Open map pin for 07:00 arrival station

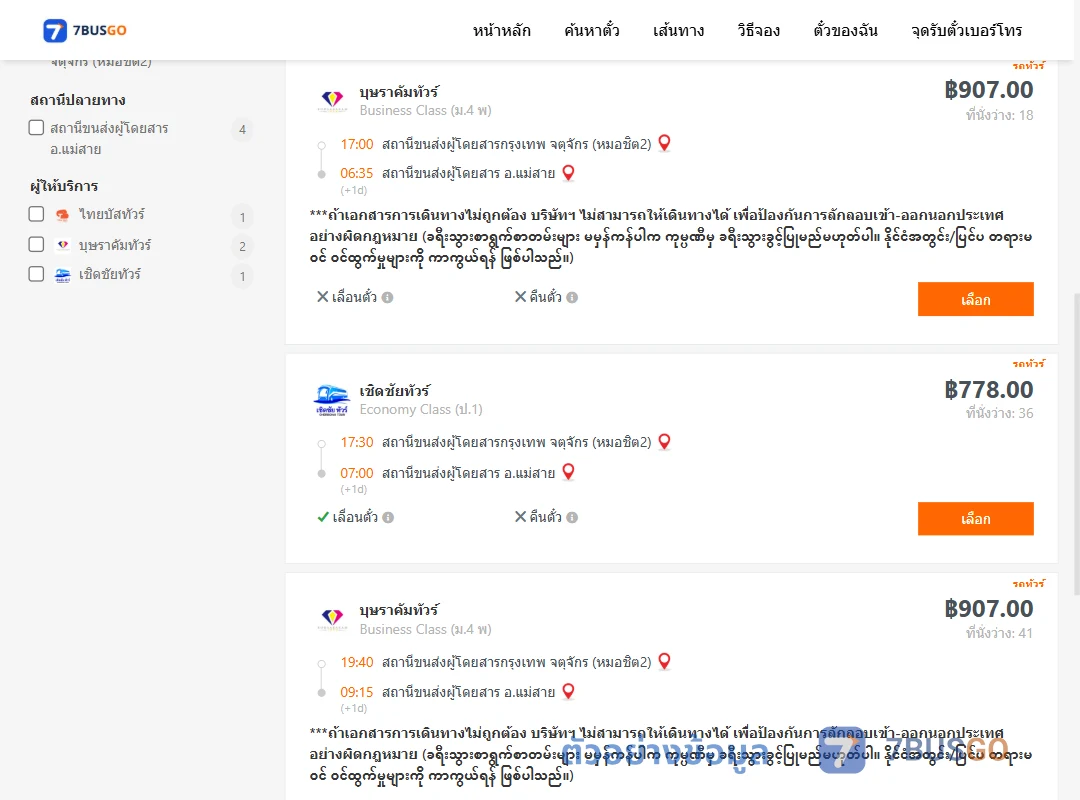pyautogui.click(x=568, y=471)
